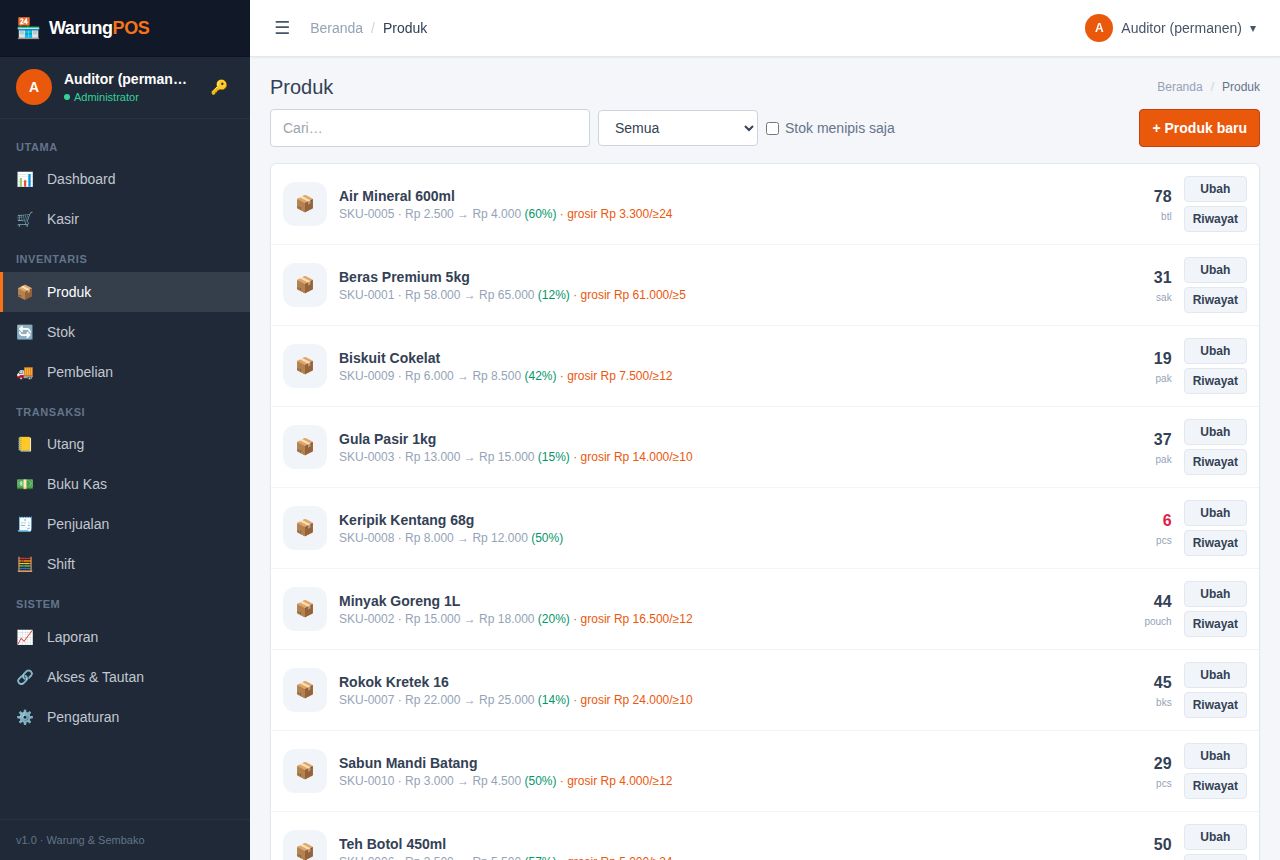Click Riwayat for Minyak Goreng 1L
The image size is (1280, 860).
click(x=1215, y=624)
